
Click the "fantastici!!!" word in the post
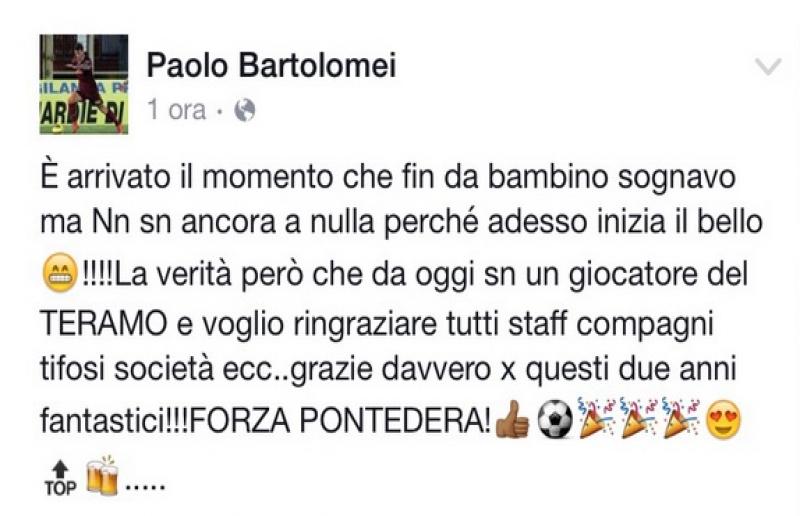click(116, 421)
